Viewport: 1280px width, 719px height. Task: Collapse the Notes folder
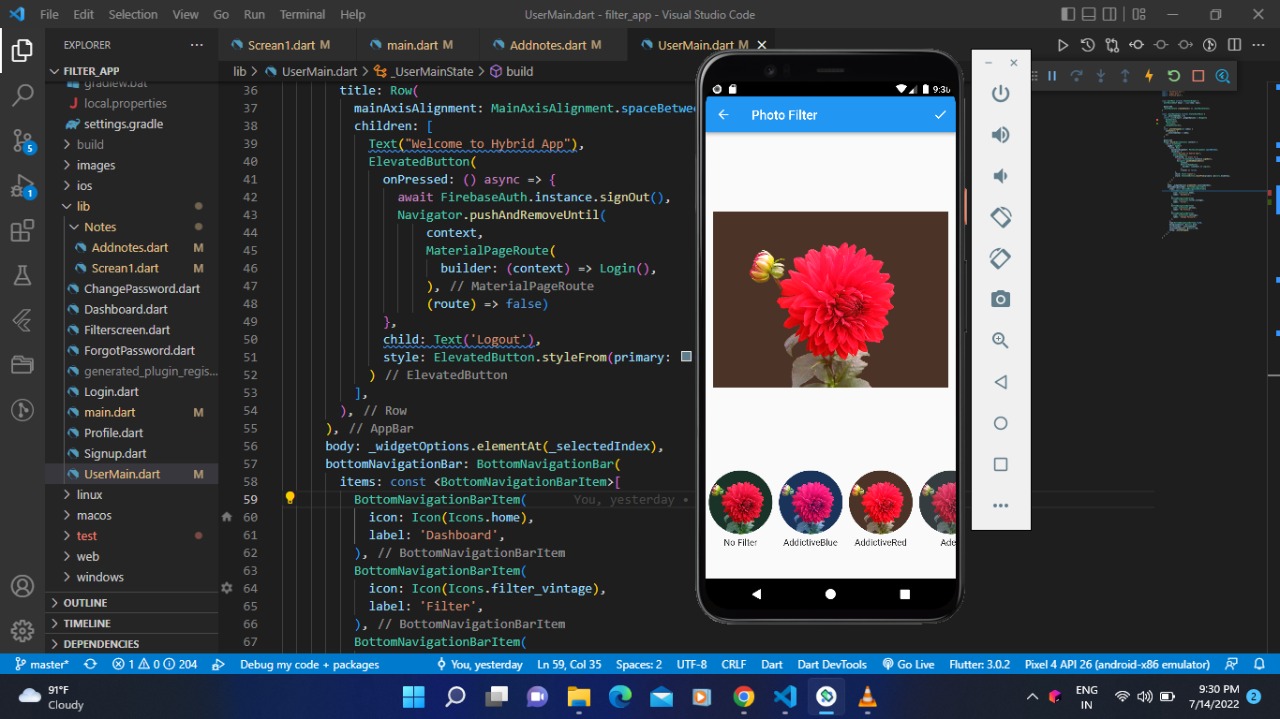[131, 227]
